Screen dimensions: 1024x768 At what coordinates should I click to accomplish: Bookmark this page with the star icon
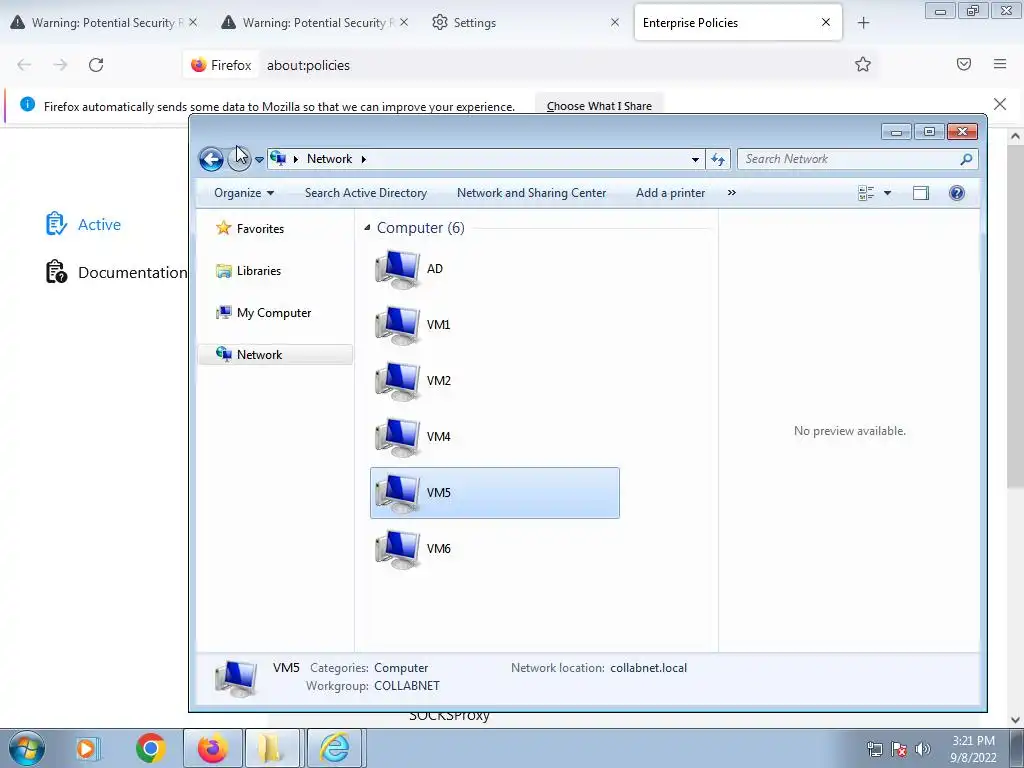[863, 64]
